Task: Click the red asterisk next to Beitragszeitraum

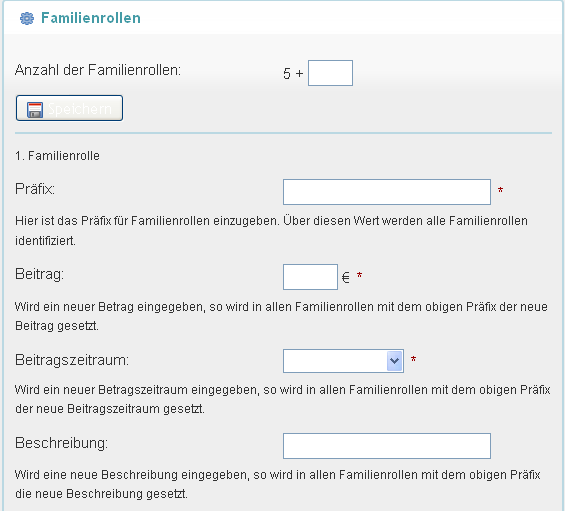Action: pyautogui.click(x=413, y=359)
